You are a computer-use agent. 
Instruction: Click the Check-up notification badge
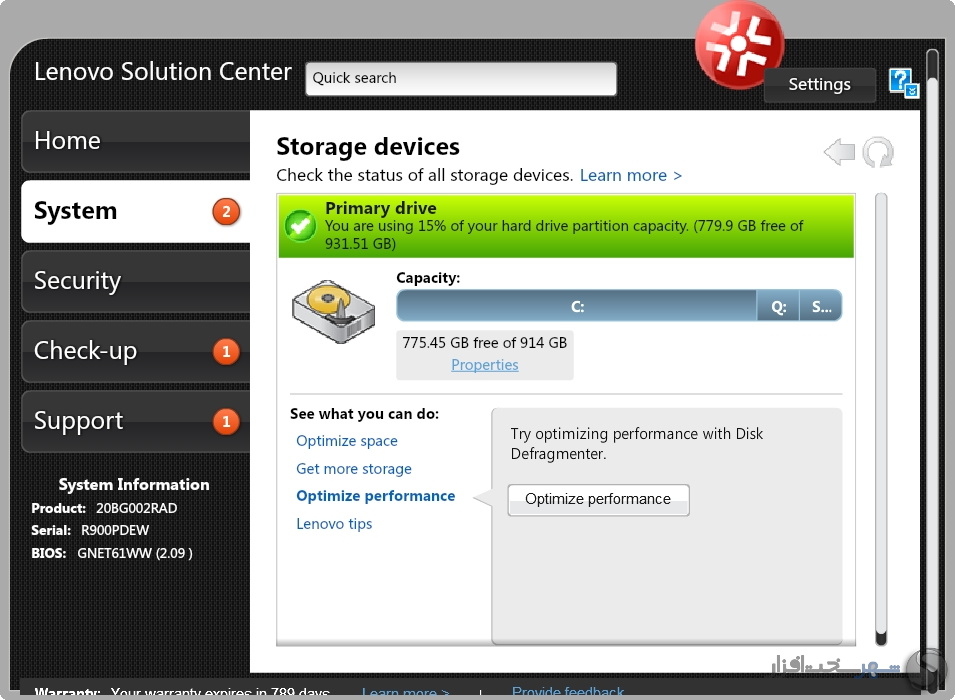[226, 352]
